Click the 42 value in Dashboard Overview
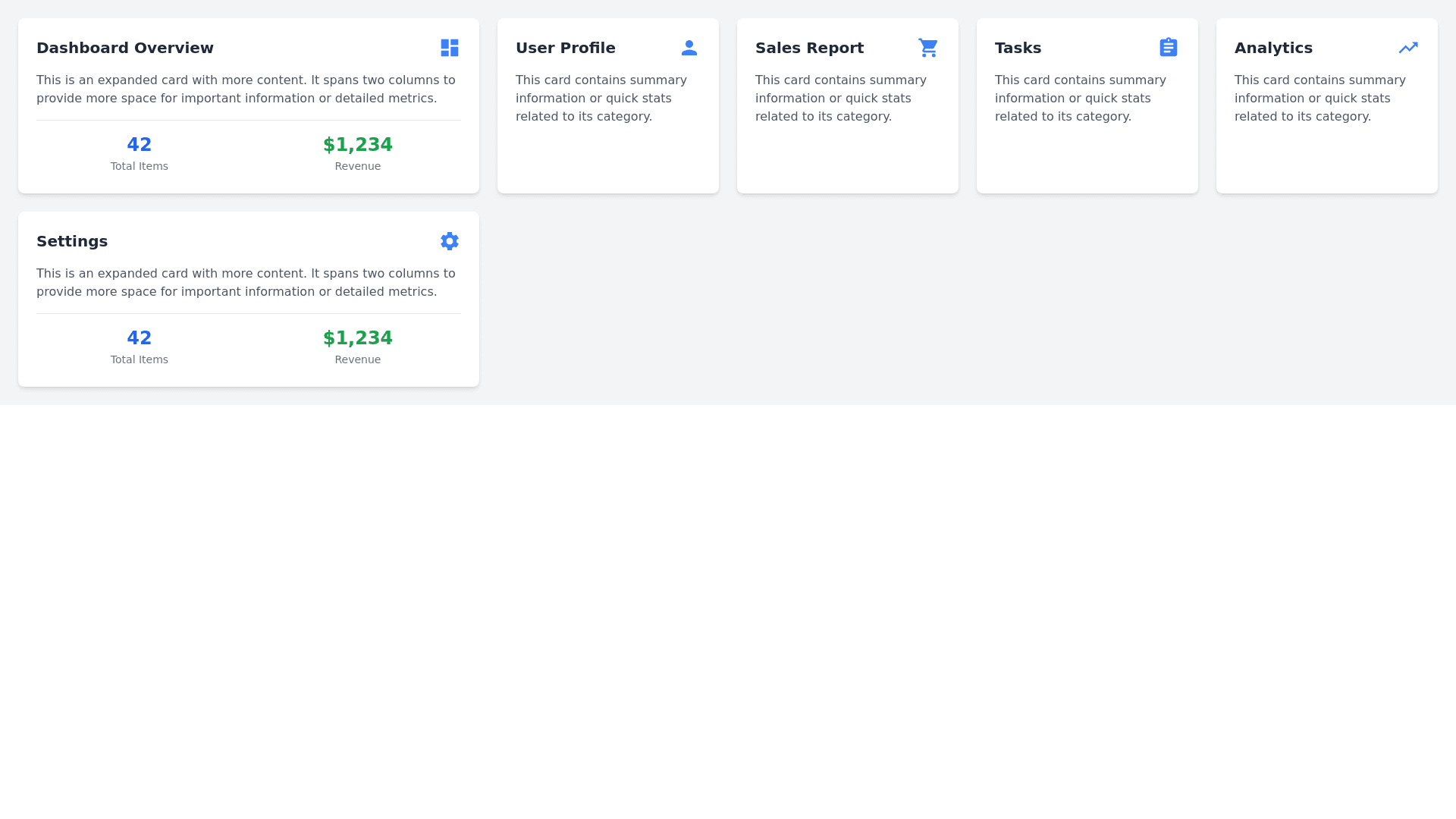The width and height of the screenshot is (1456, 819). click(140, 145)
